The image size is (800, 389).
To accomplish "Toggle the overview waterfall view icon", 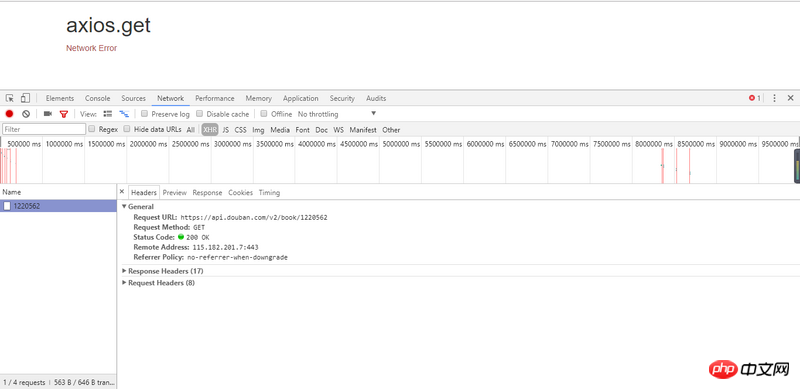I will click(124, 114).
